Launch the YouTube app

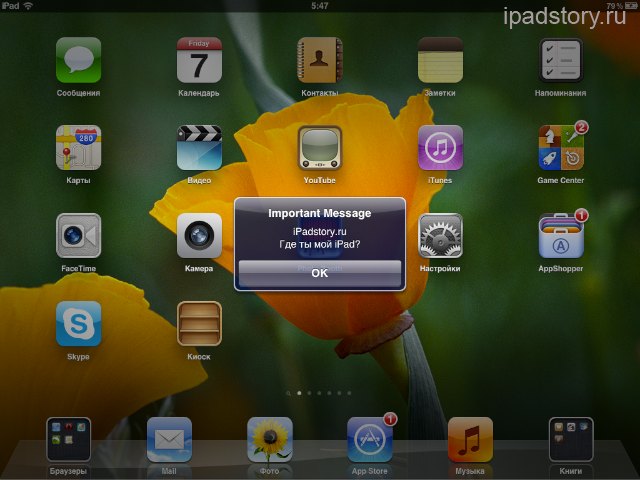[x=320, y=148]
